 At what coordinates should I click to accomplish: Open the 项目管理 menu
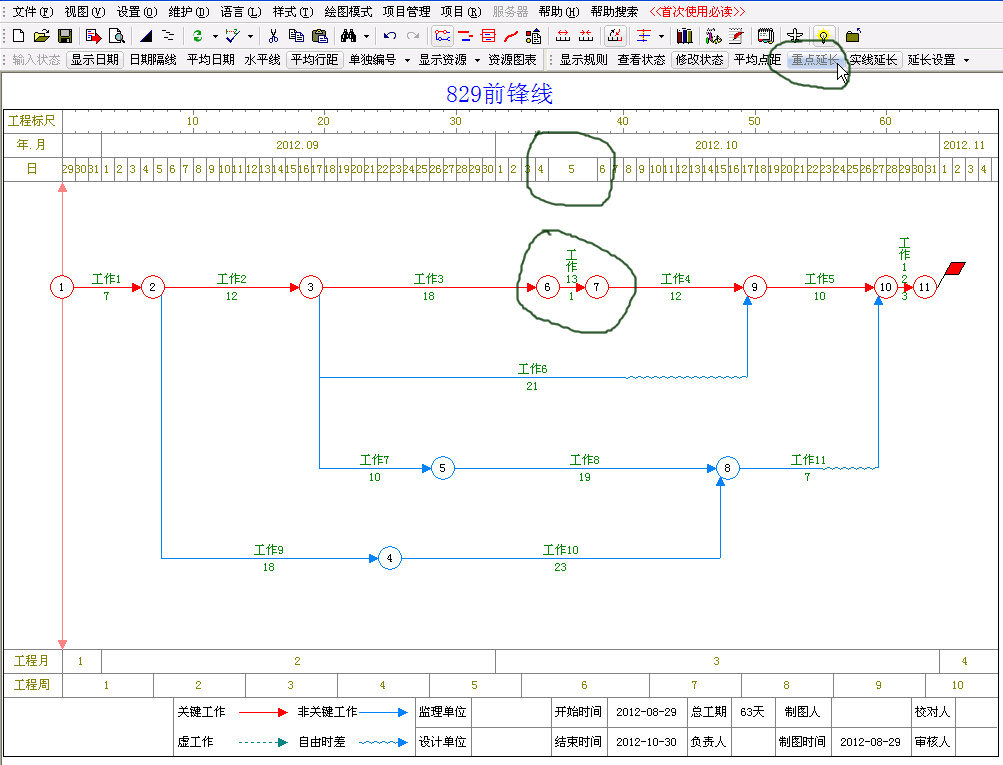coord(406,12)
